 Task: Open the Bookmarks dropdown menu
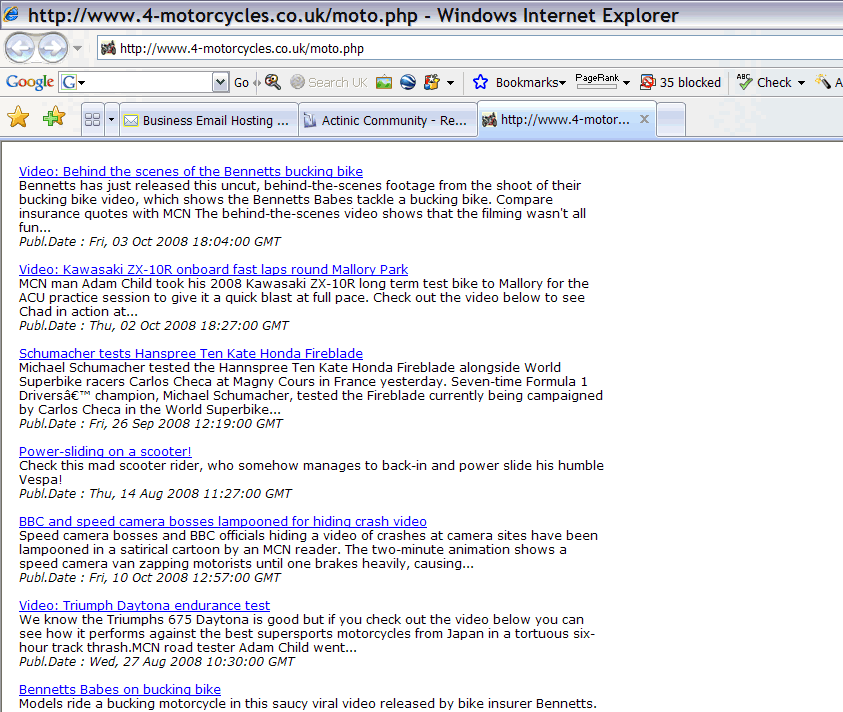coord(520,82)
